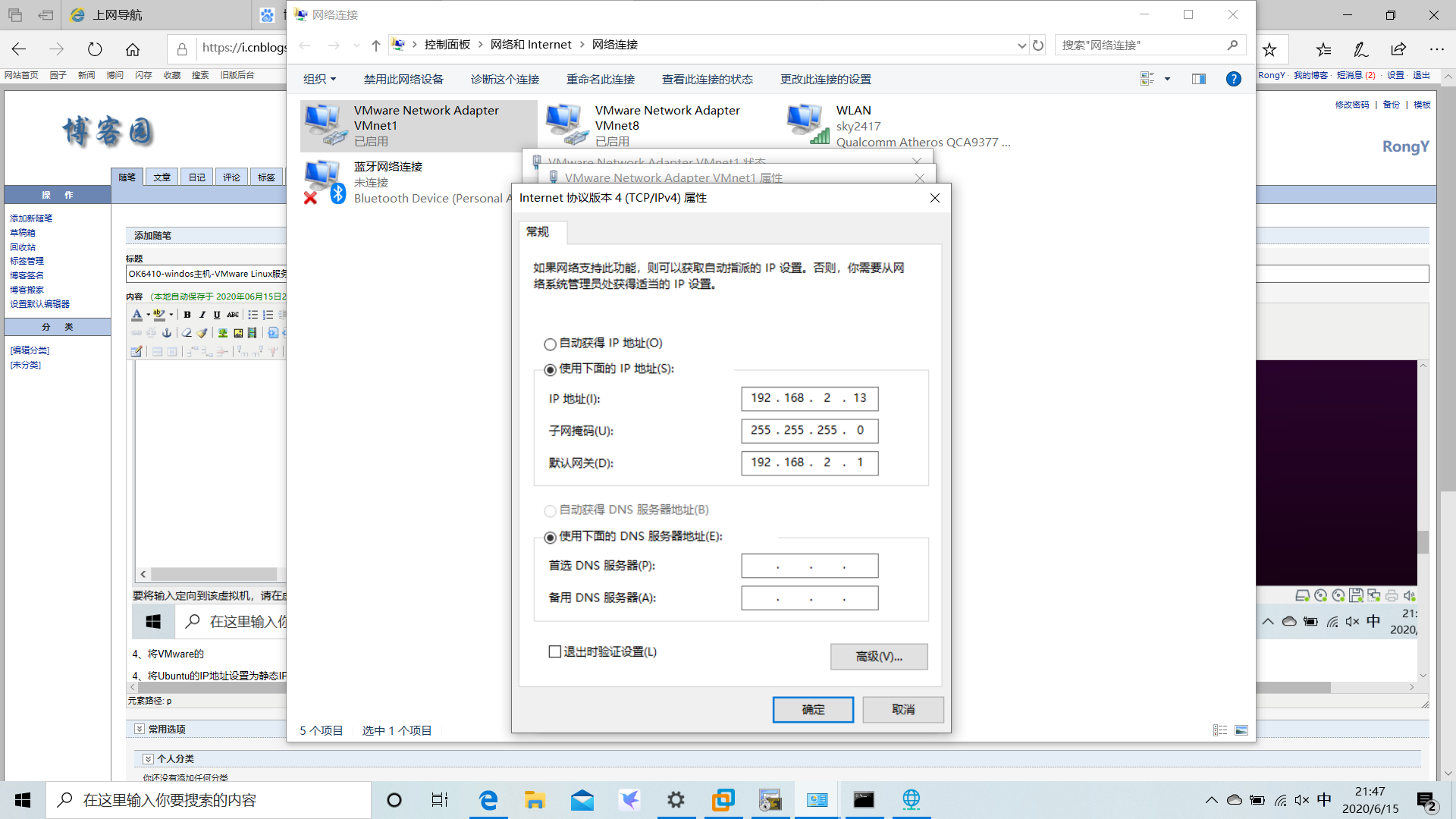Open the view options dropdown arrow

(1167, 79)
